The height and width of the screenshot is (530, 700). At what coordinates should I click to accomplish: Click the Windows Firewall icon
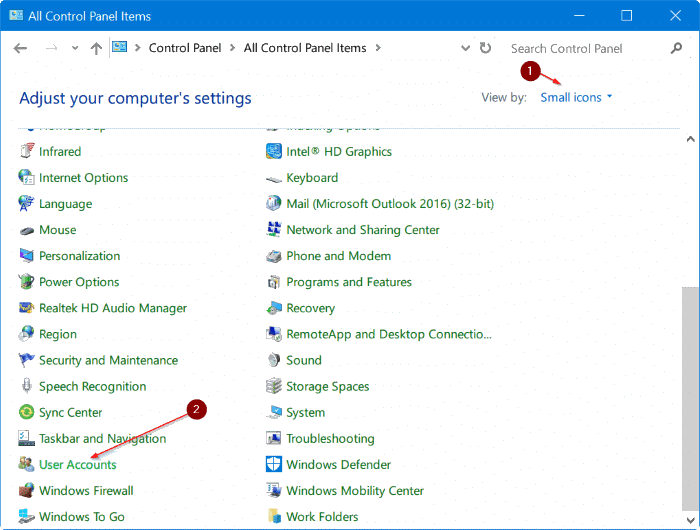click(27, 491)
